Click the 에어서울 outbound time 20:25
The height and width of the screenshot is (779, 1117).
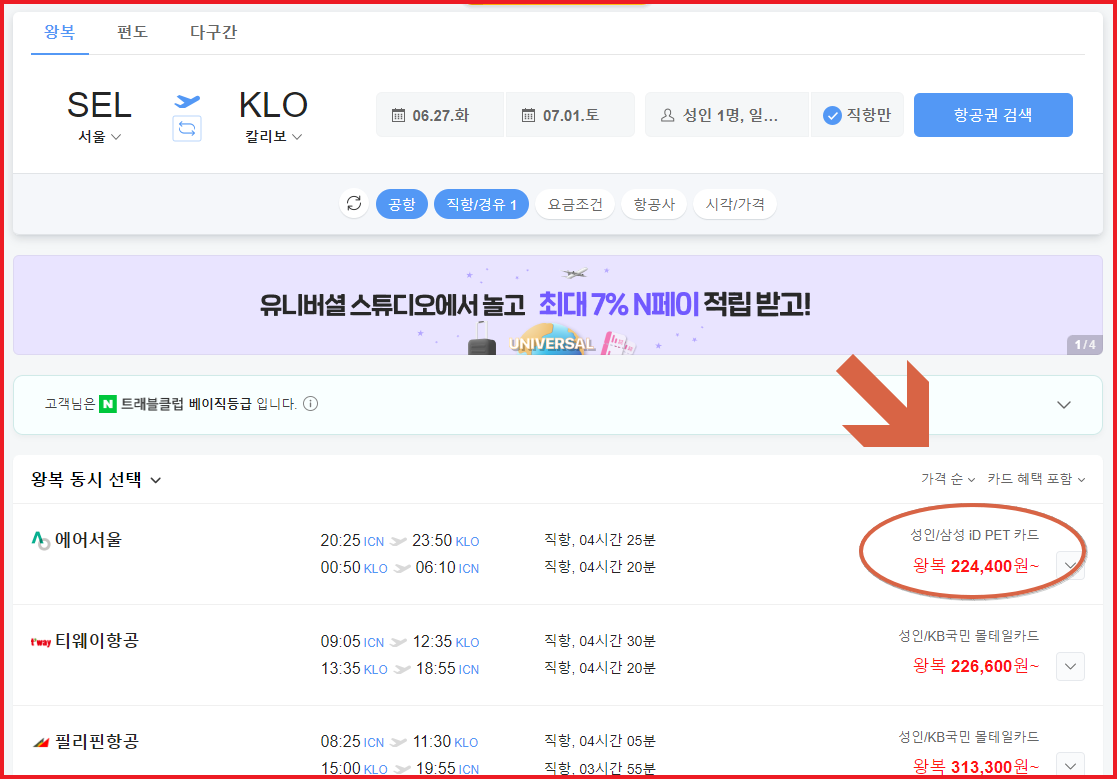341,541
